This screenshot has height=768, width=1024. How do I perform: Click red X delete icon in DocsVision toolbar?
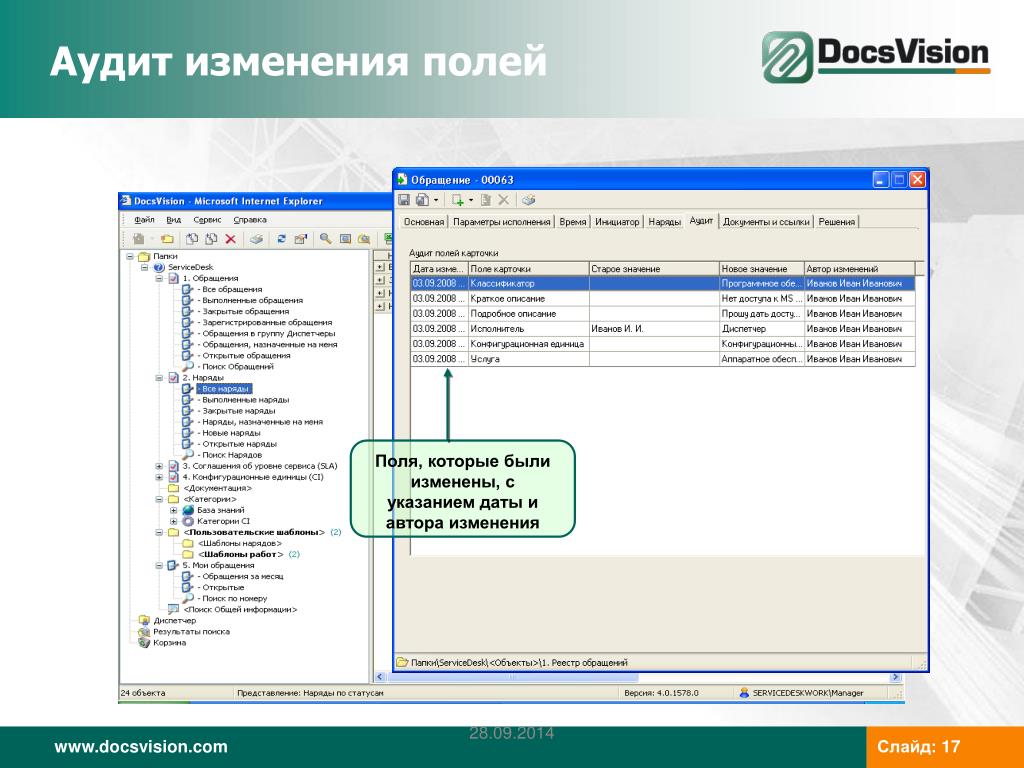coord(231,239)
